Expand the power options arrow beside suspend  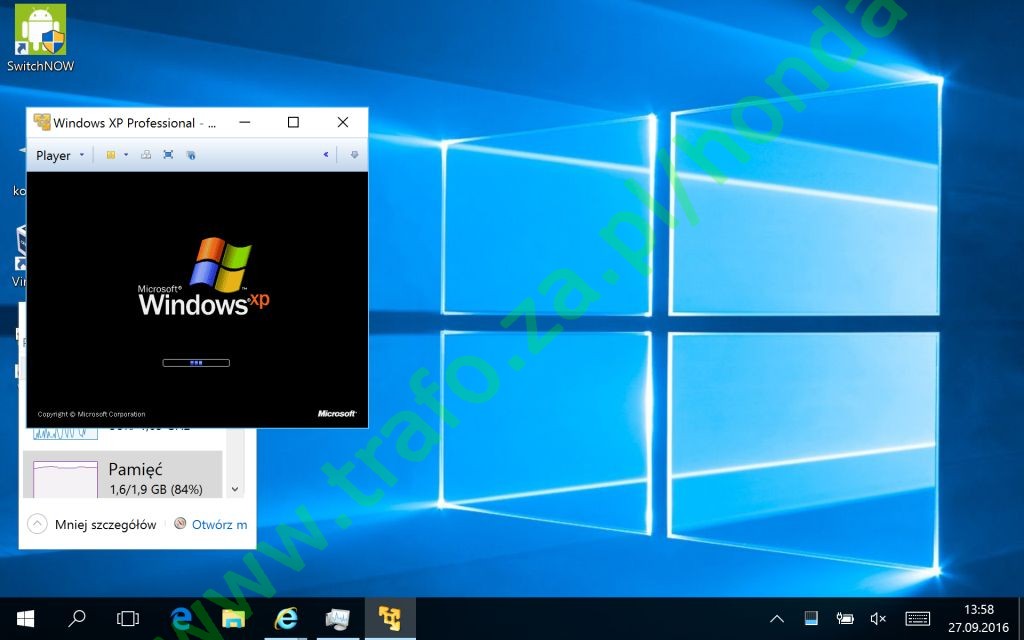point(126,155)
